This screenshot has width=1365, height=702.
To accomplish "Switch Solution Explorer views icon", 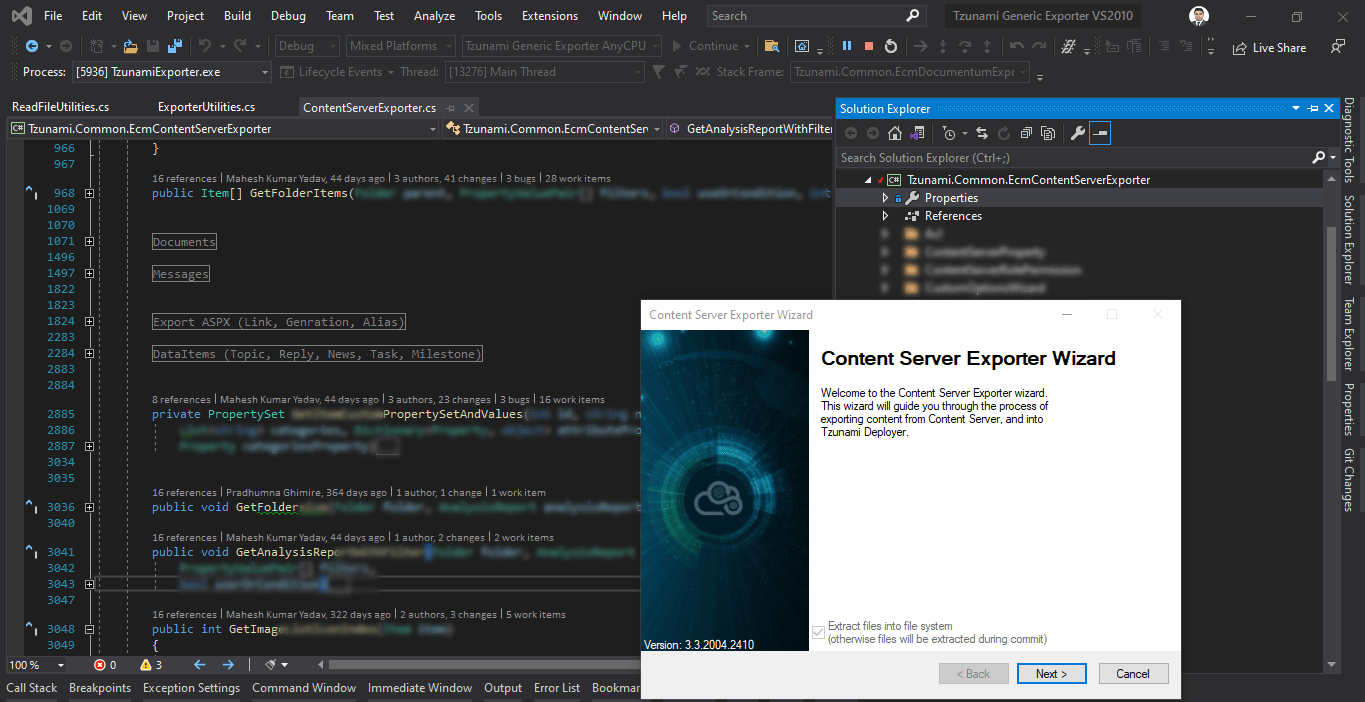I will tap(915, 133).
